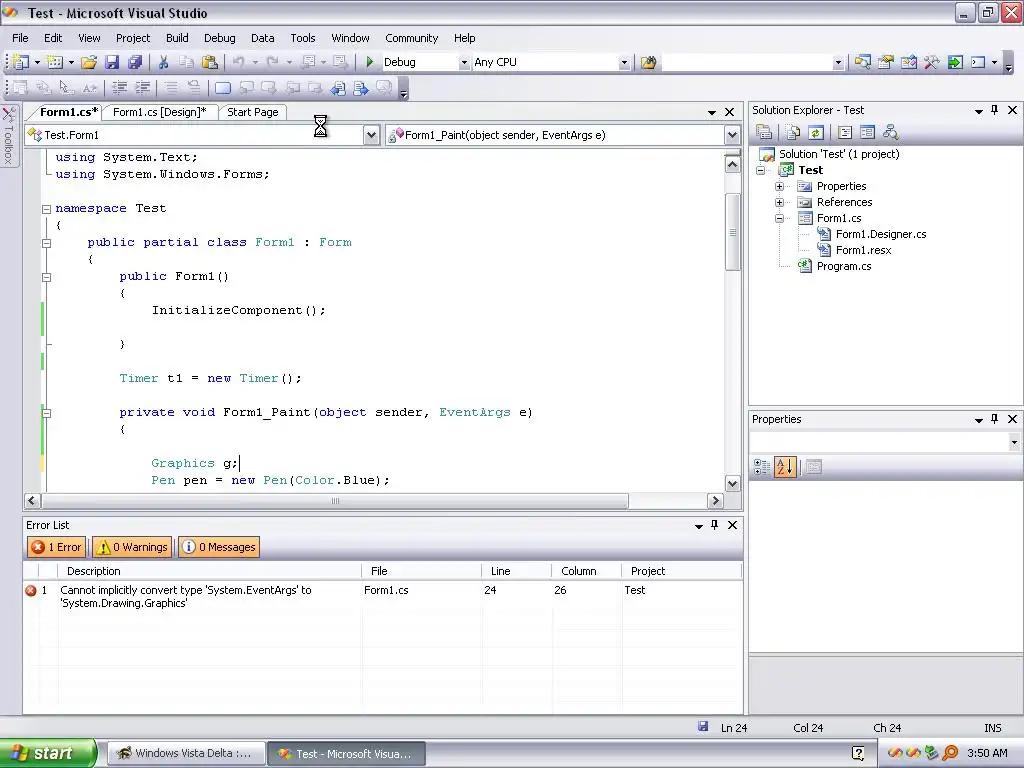Toggle a bookmark with the blue rectangle icon
The height and width of the screenshot is (768, 1024).
(x=223, y=88)
